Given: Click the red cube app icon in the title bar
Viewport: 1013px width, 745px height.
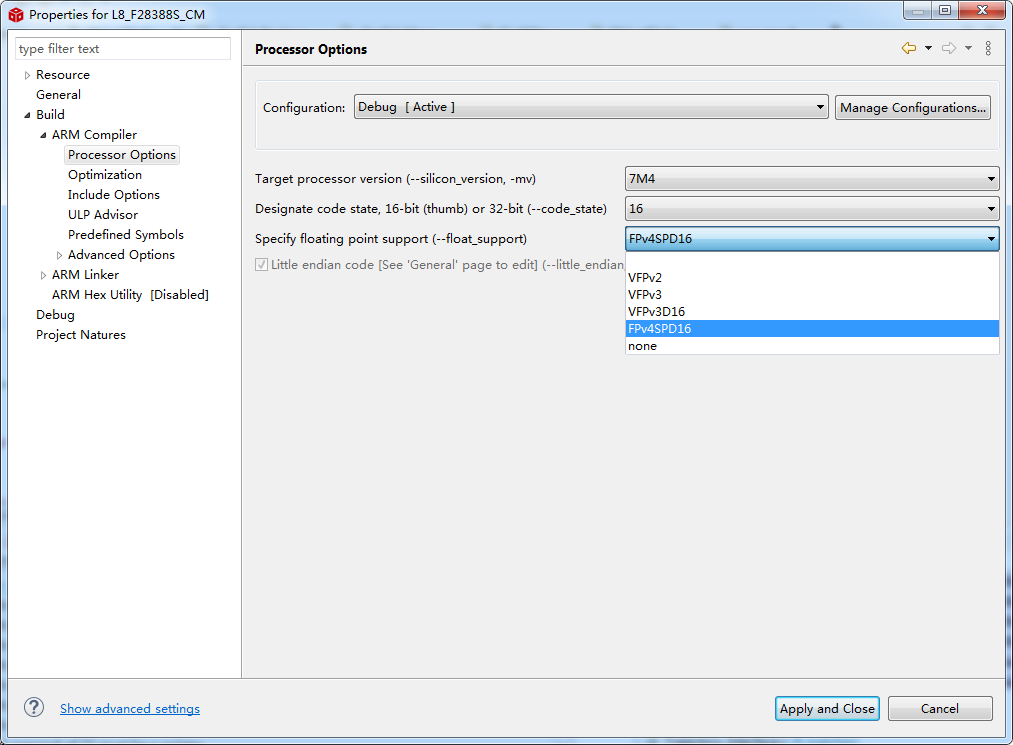Looking at the screenshot, I should (16, 14).
